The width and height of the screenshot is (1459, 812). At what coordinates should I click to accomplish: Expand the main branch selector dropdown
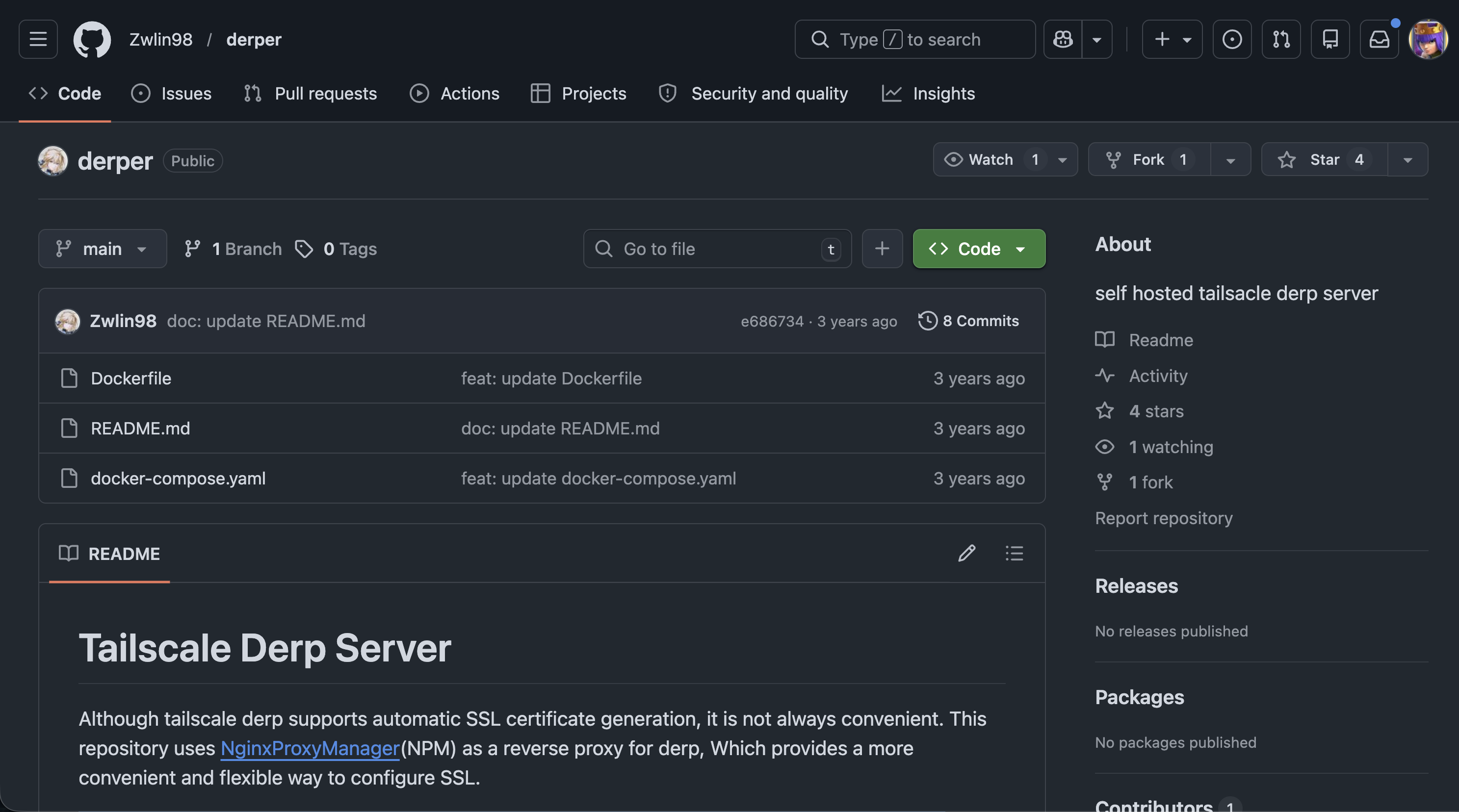(102, 249)
